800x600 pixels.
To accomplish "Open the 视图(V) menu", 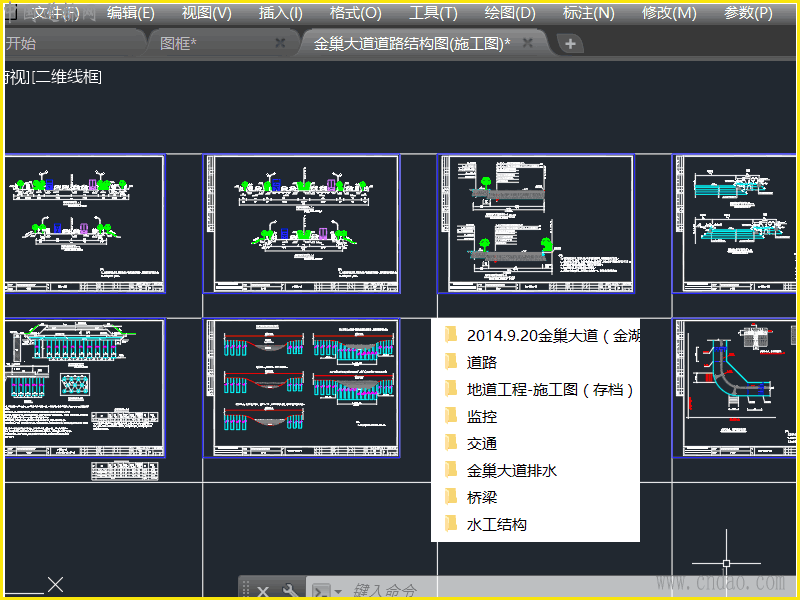I will pyautogui.click(x=207, y=13).
